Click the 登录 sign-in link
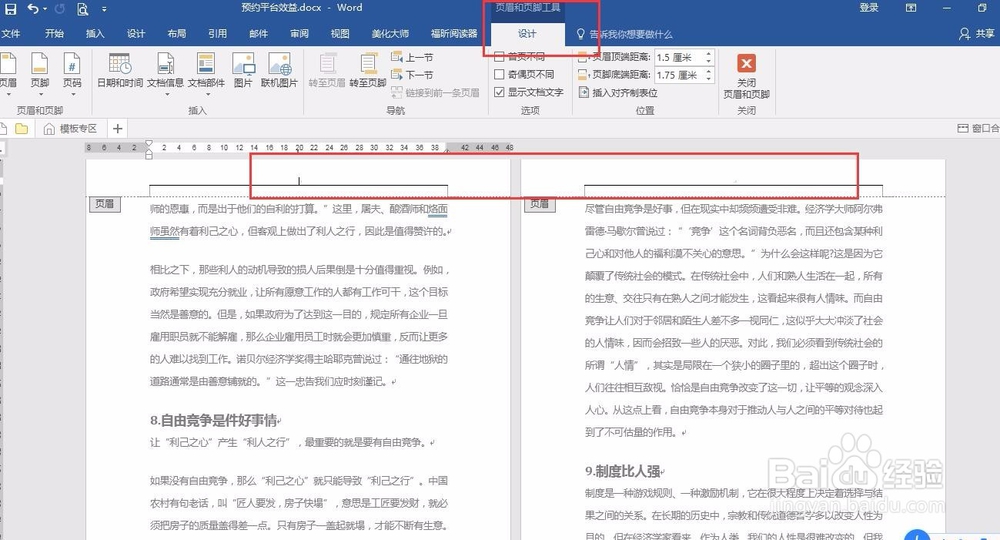Image resolution: width=1000 pixels, height=540 pixels. pyautogui.click(x=869, y=8)
